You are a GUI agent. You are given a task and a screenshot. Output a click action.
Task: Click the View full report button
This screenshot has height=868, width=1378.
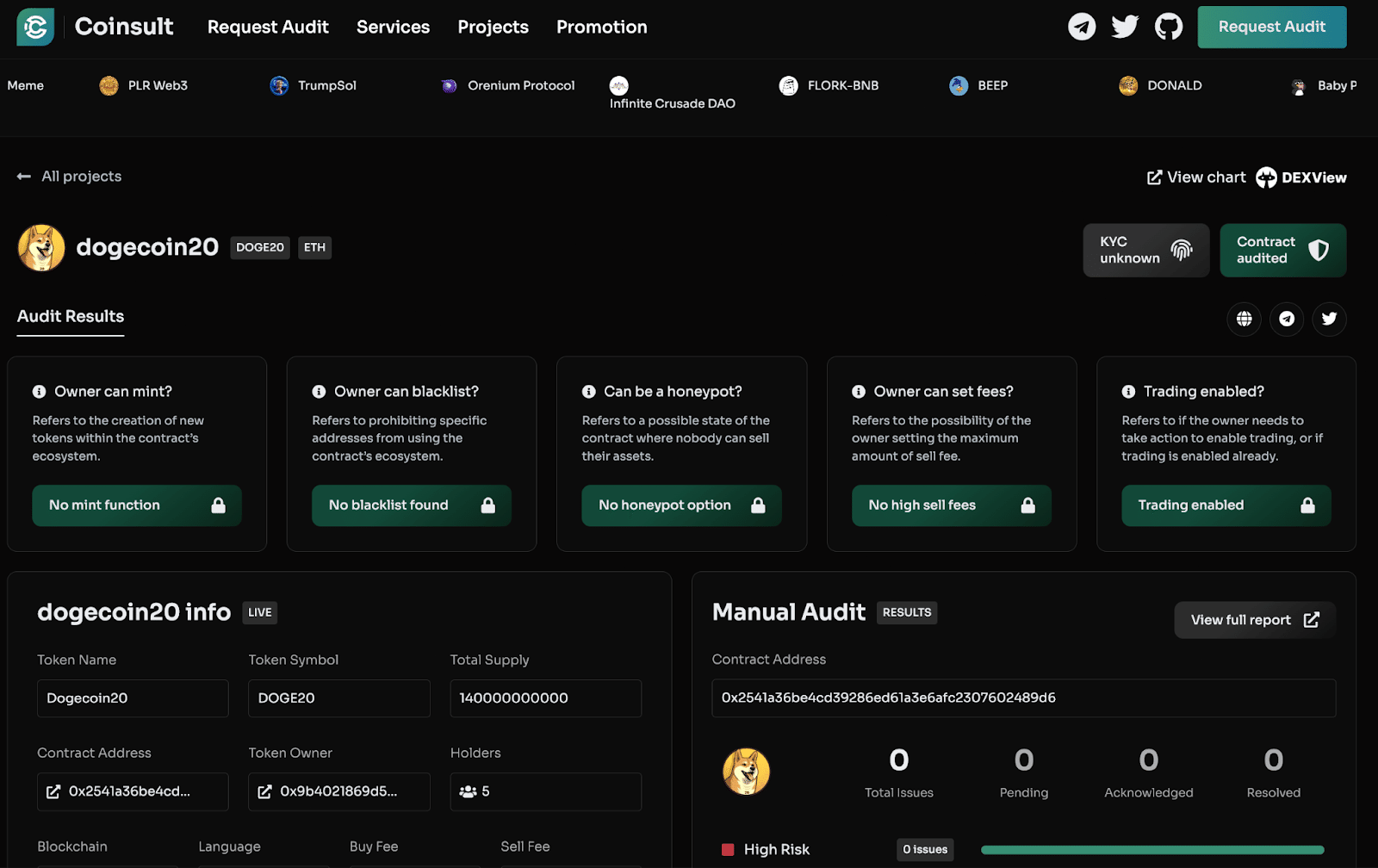point(1255,620)
